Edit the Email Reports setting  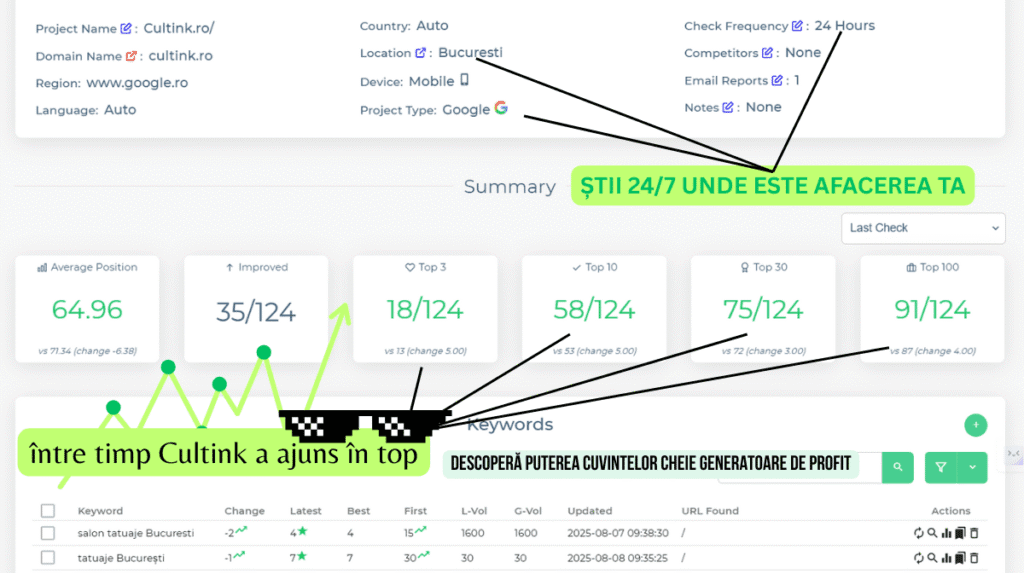pyautogui.click(x=776, y=80)
